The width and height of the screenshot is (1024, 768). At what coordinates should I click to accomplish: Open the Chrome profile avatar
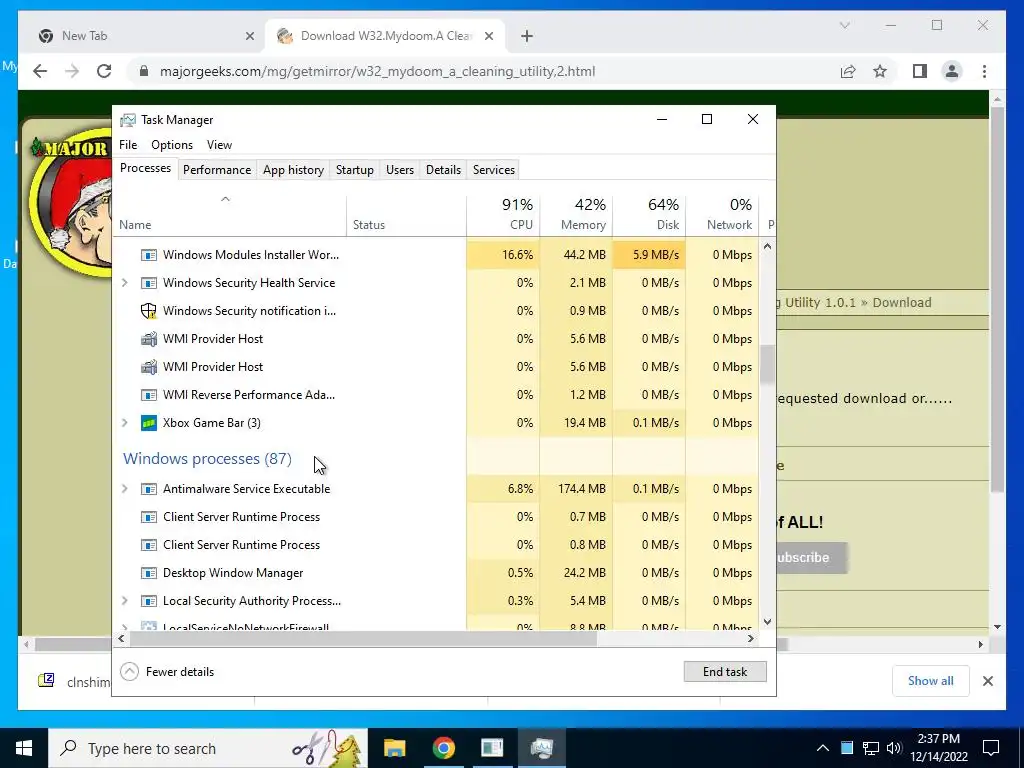(952, 71)
